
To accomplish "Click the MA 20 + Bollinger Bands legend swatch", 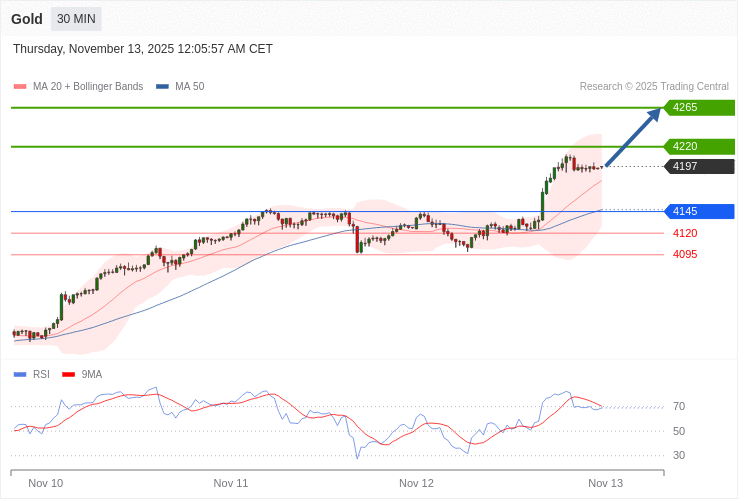I will [20, 87].
